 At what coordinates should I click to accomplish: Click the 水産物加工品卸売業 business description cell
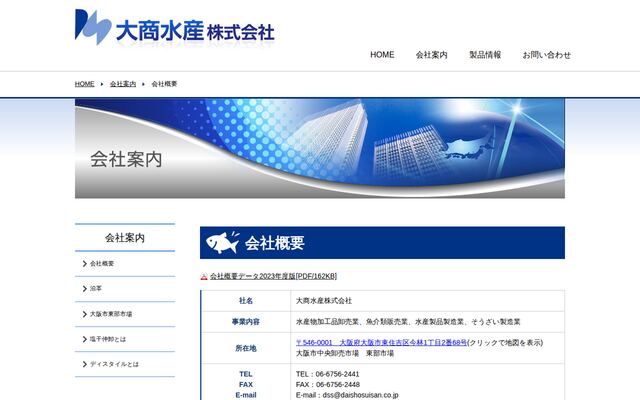pos(428,322)
